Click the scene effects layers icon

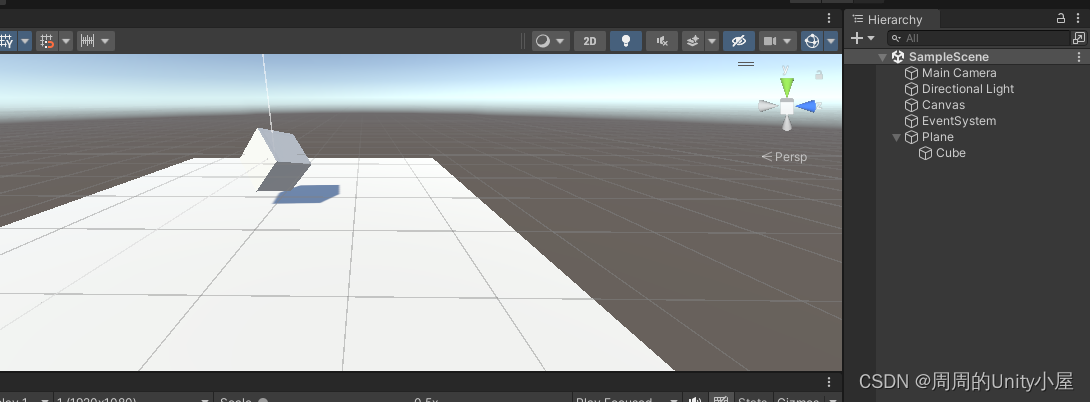[x=693, y=41]
